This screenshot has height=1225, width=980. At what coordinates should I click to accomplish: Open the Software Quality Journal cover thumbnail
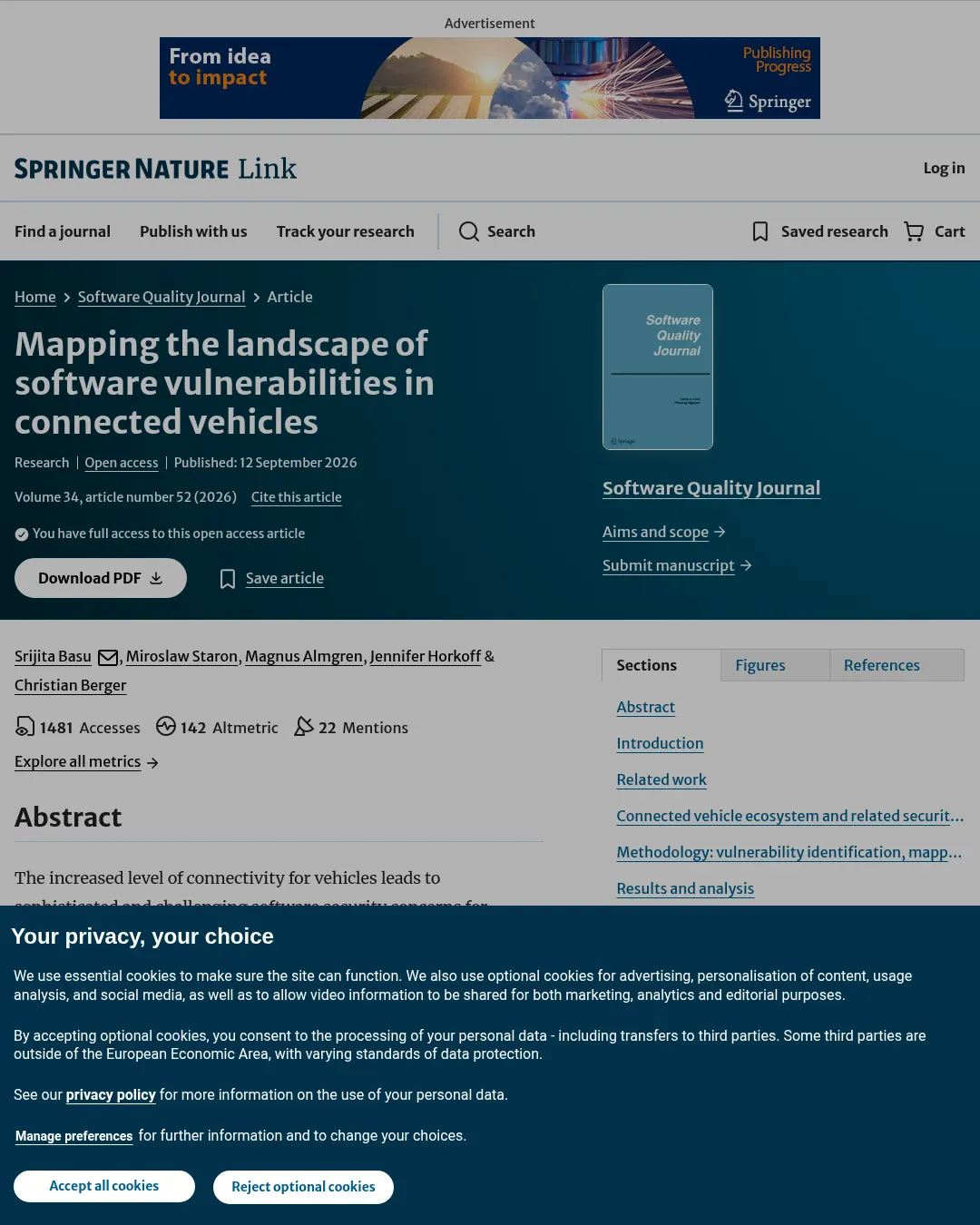[x=658, y=367]
